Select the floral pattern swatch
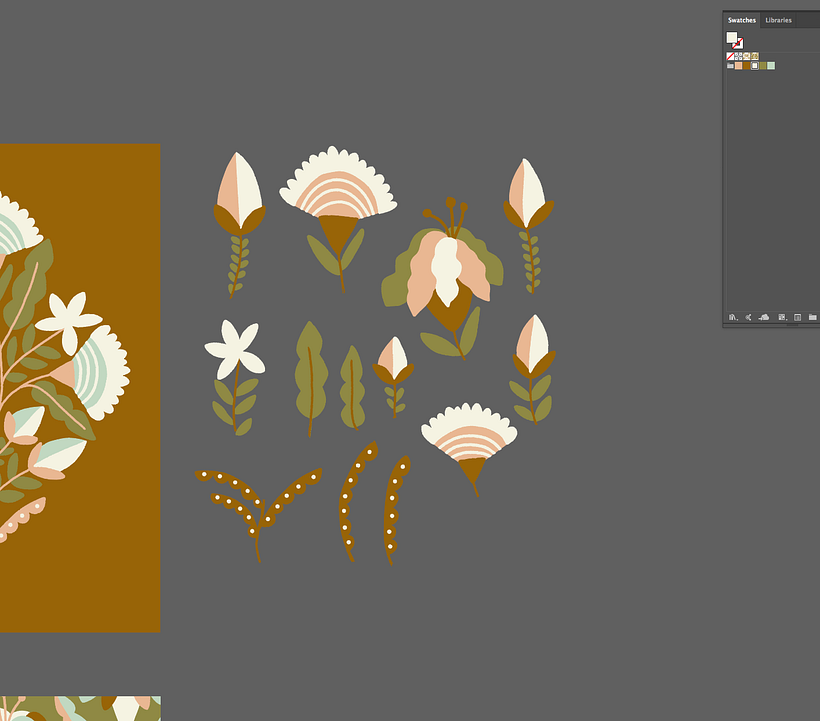The image size is (820, 721). 745,57
